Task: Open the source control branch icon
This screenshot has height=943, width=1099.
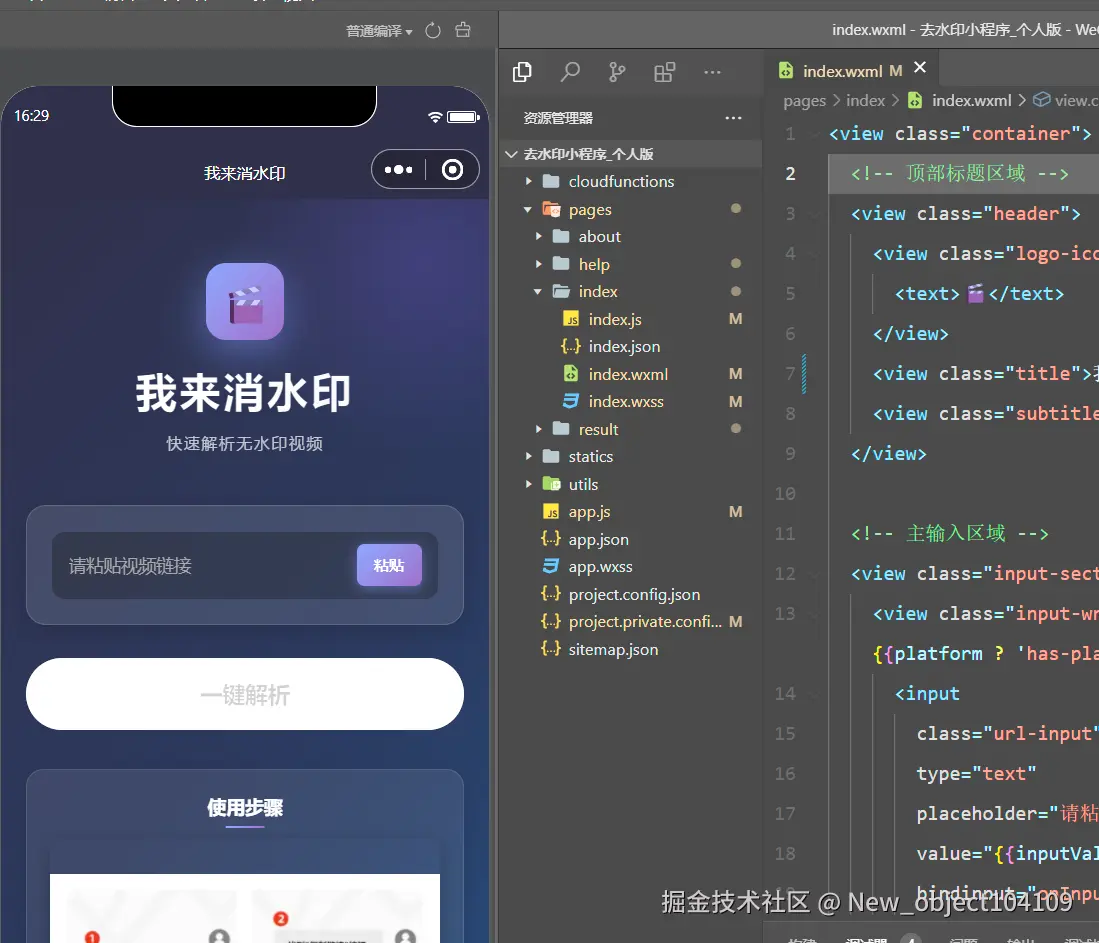Action: tap(617, 72)
